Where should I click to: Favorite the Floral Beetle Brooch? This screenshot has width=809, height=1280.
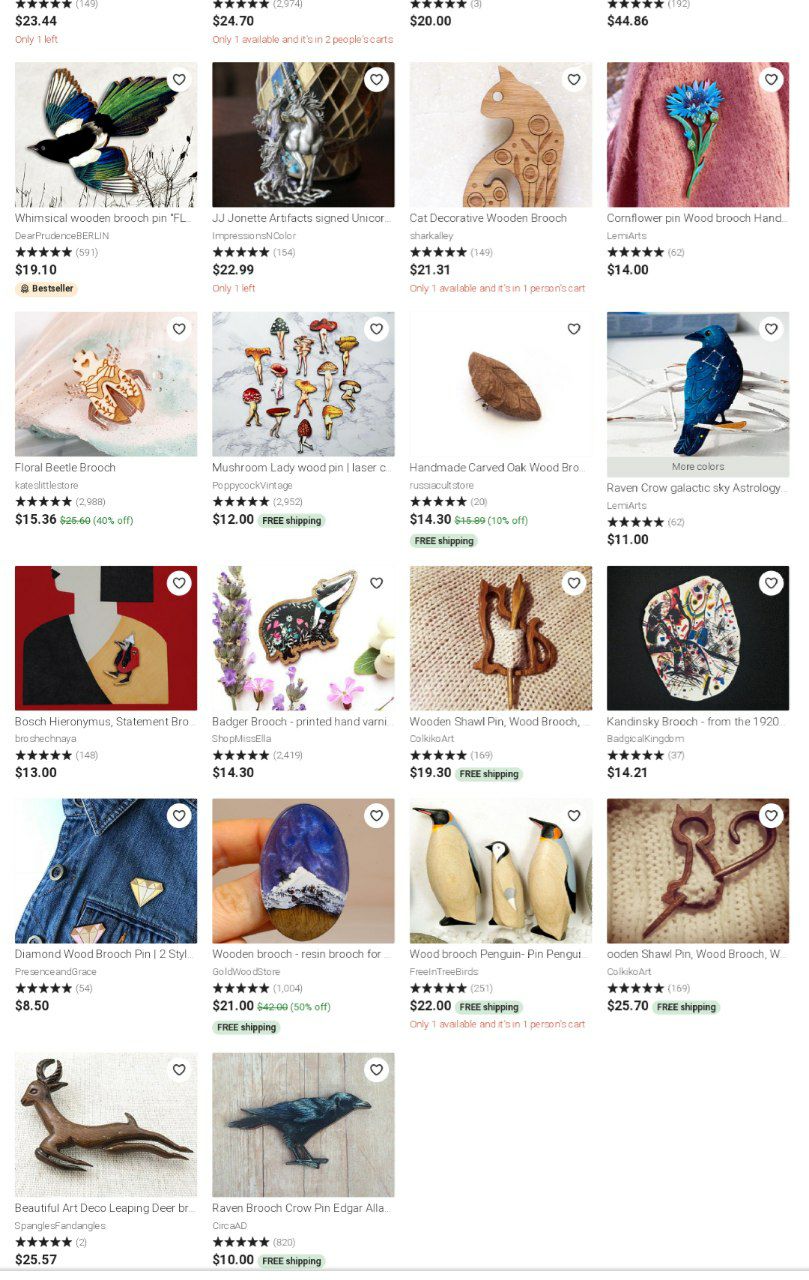[179, 329]
